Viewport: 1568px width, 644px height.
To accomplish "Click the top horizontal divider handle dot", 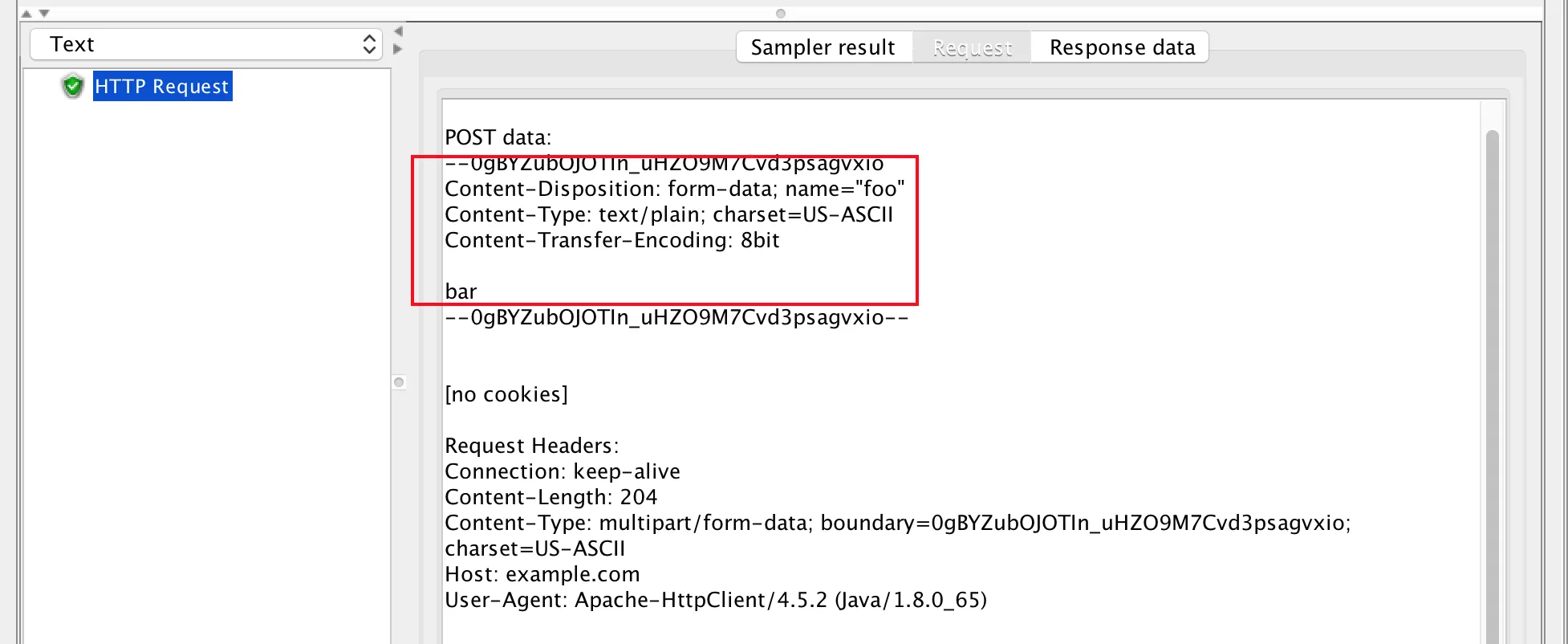I will pos(780,14).
